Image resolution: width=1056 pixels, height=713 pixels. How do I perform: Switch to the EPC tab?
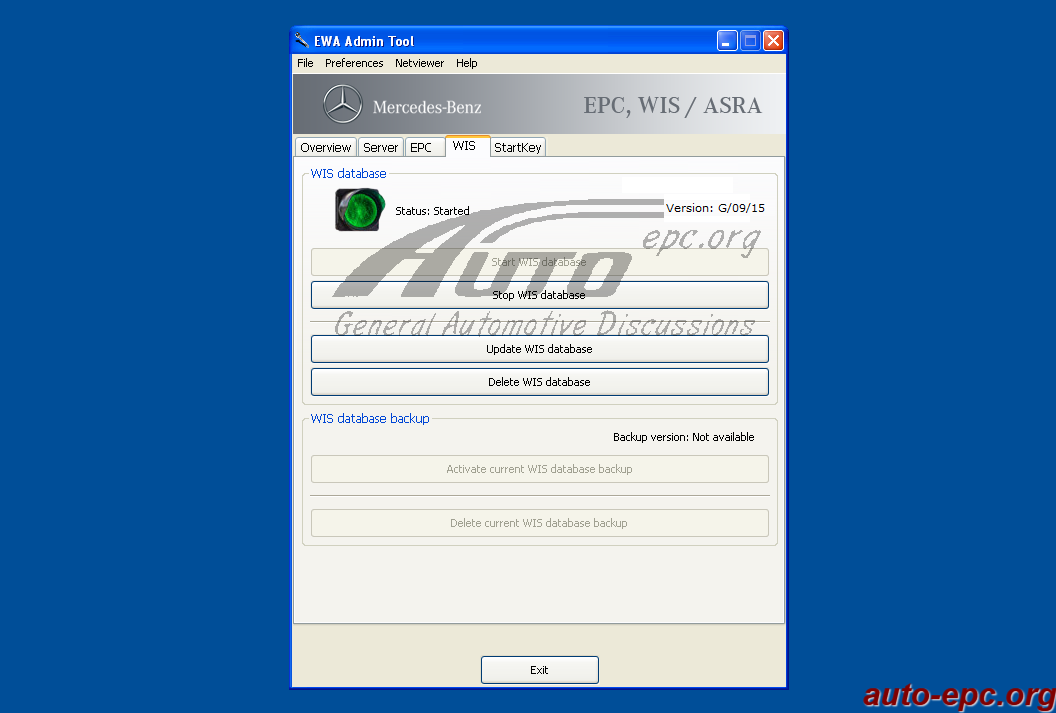pyautogui.click(x=424, y=147)
